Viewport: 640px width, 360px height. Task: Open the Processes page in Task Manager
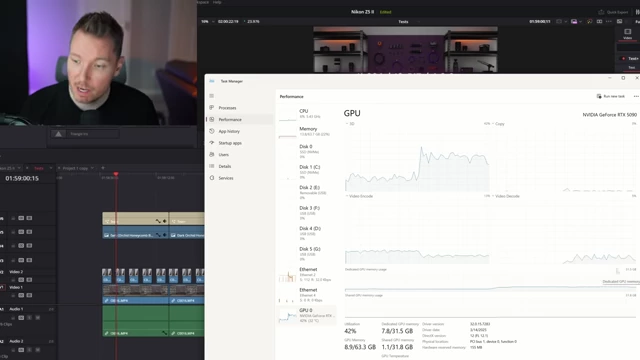tap(239, 108)
